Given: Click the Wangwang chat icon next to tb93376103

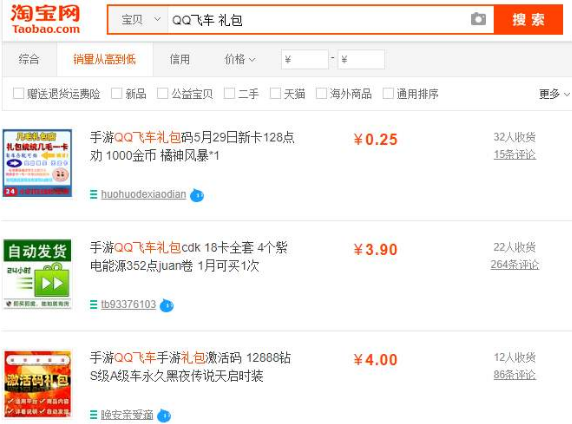Looking at the screenshot, I should (x=167, y=305).
